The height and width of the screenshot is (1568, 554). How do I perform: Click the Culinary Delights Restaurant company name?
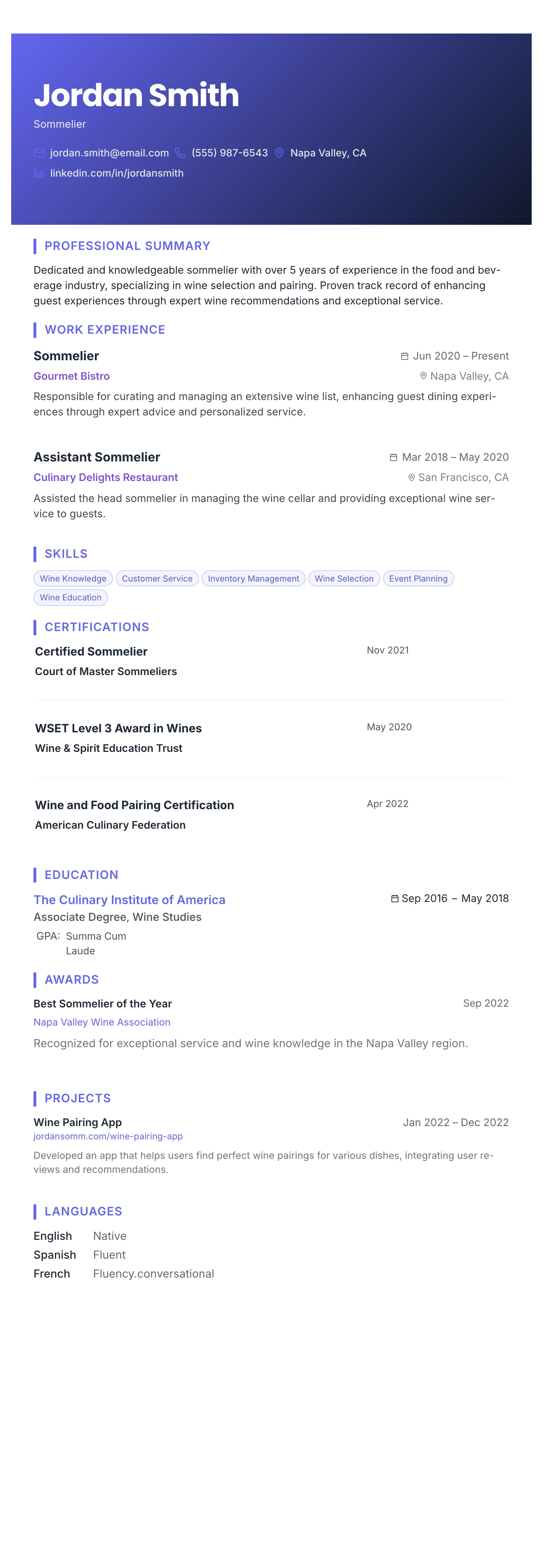click(106, 478)
